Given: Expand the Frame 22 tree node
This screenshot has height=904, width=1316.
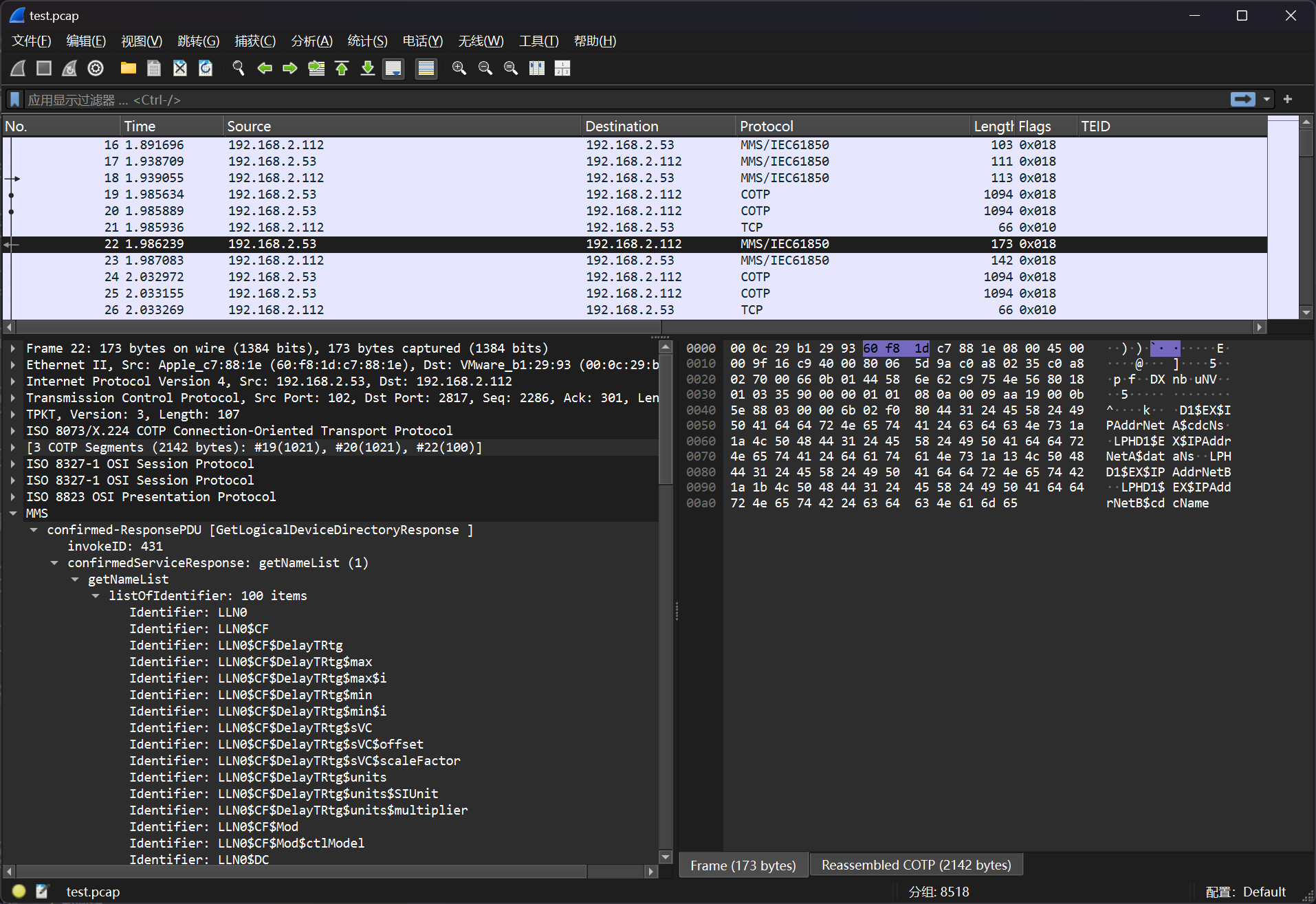Looking at the screenshot, I should (13, 349).
